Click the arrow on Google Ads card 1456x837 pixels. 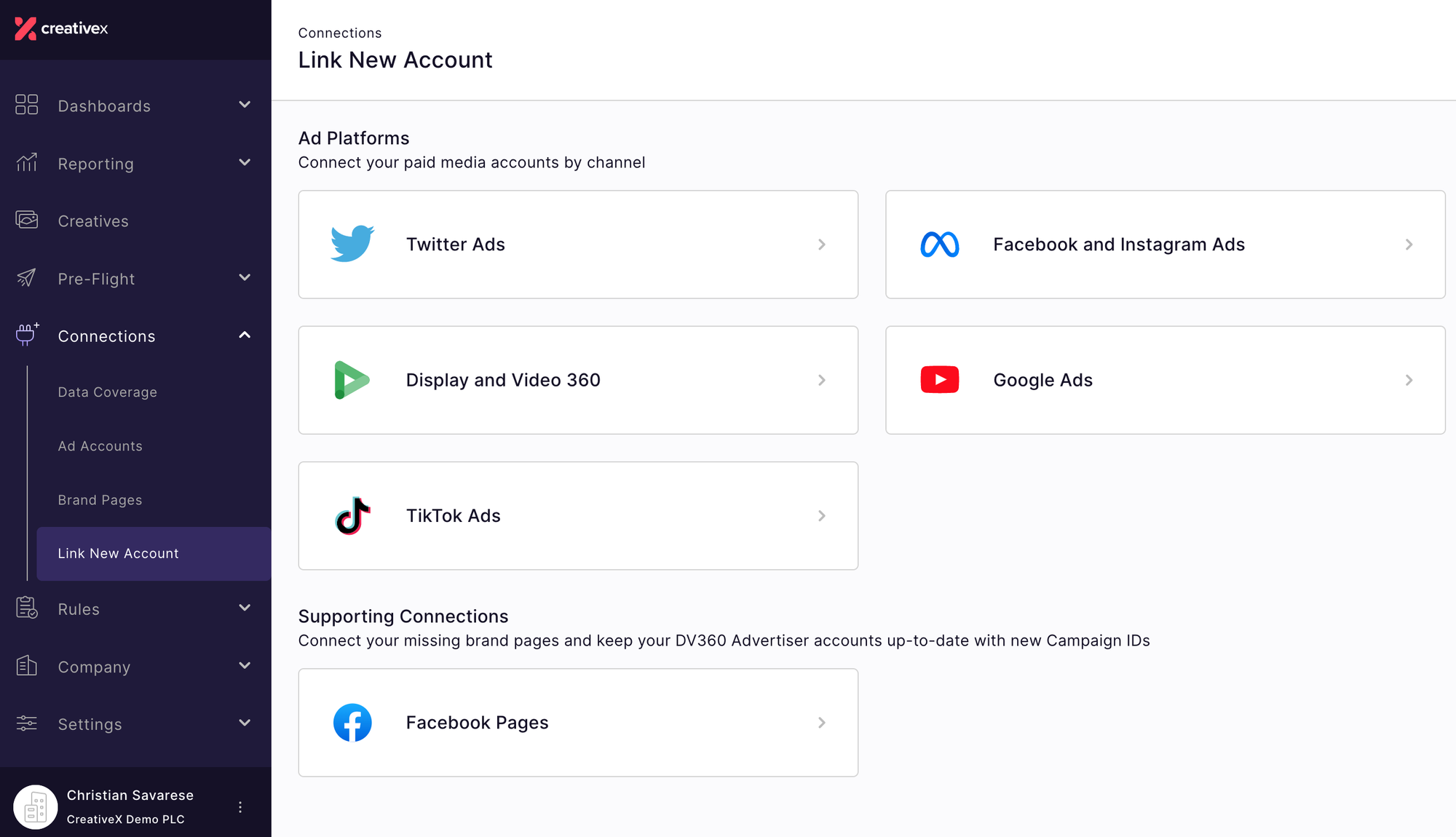(x=1409, y=380)
